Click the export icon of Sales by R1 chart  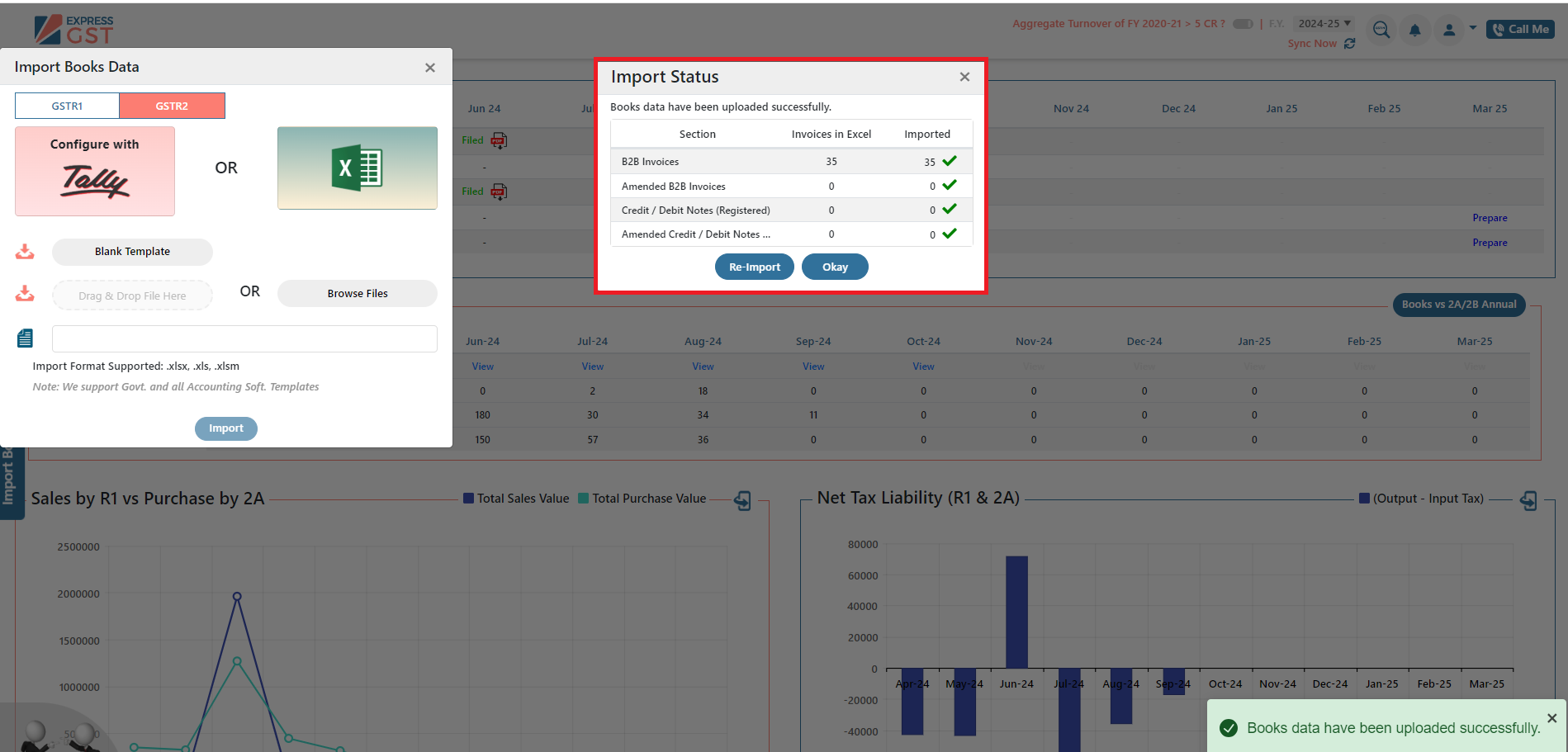[x=743, y=500]
